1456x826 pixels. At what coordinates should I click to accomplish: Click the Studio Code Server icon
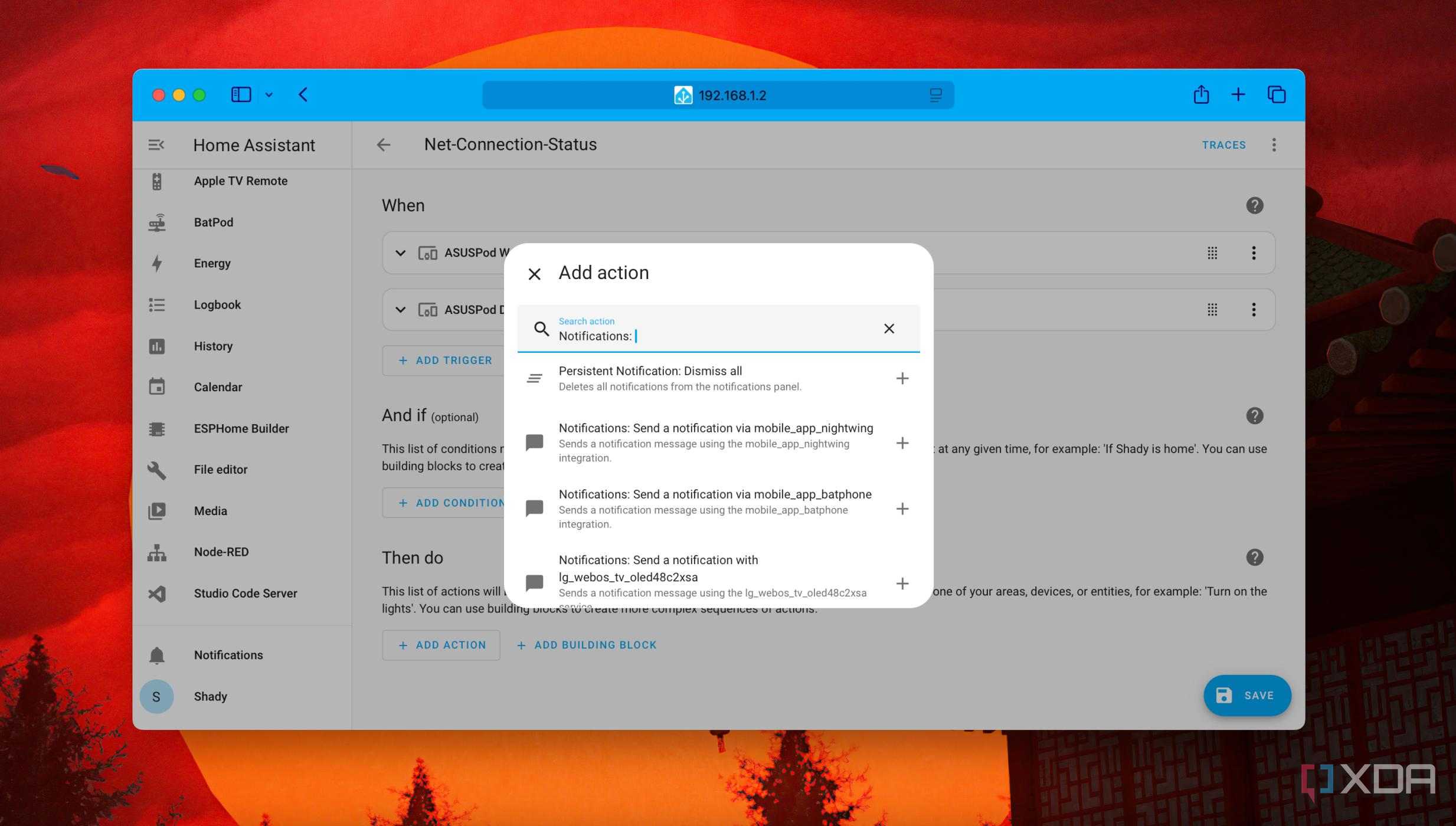pyautogui.click(x=156, y=594)
